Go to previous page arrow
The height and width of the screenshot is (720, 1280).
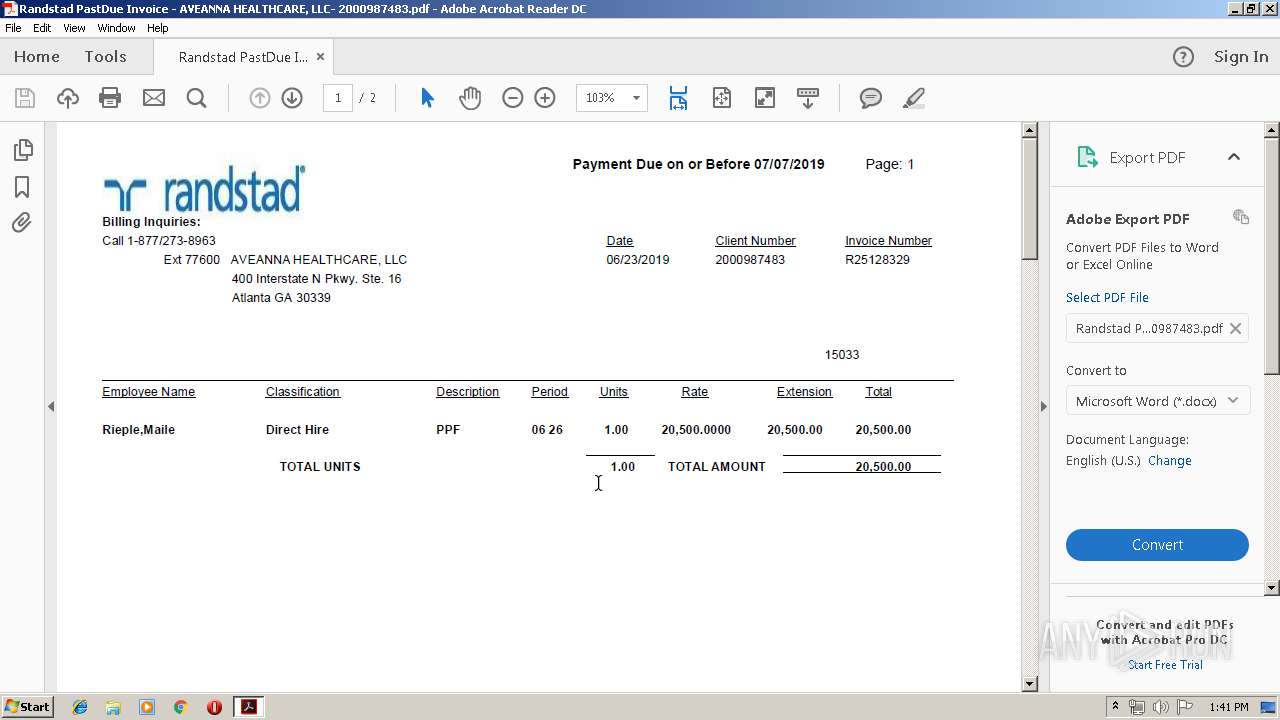tap(259, 98)
